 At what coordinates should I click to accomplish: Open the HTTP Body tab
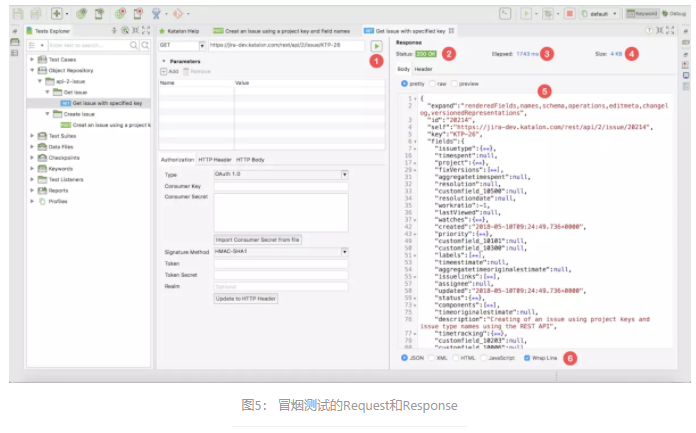pos(250,159)
